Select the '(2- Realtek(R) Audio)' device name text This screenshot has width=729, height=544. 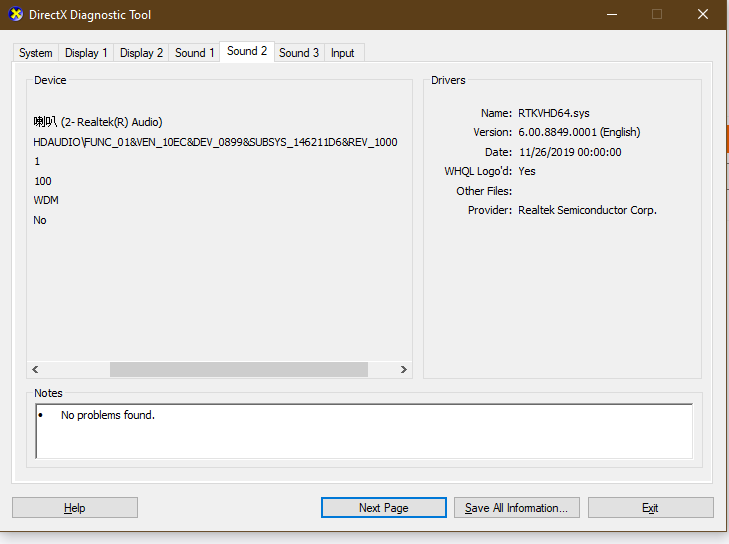coord(112,122)
